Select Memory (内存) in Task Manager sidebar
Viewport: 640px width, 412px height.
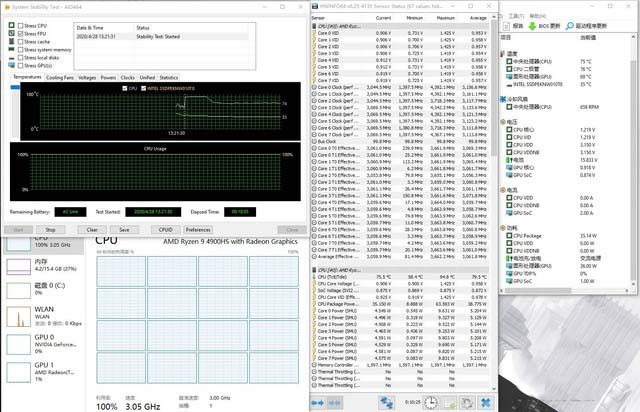[x=44, y=265]
